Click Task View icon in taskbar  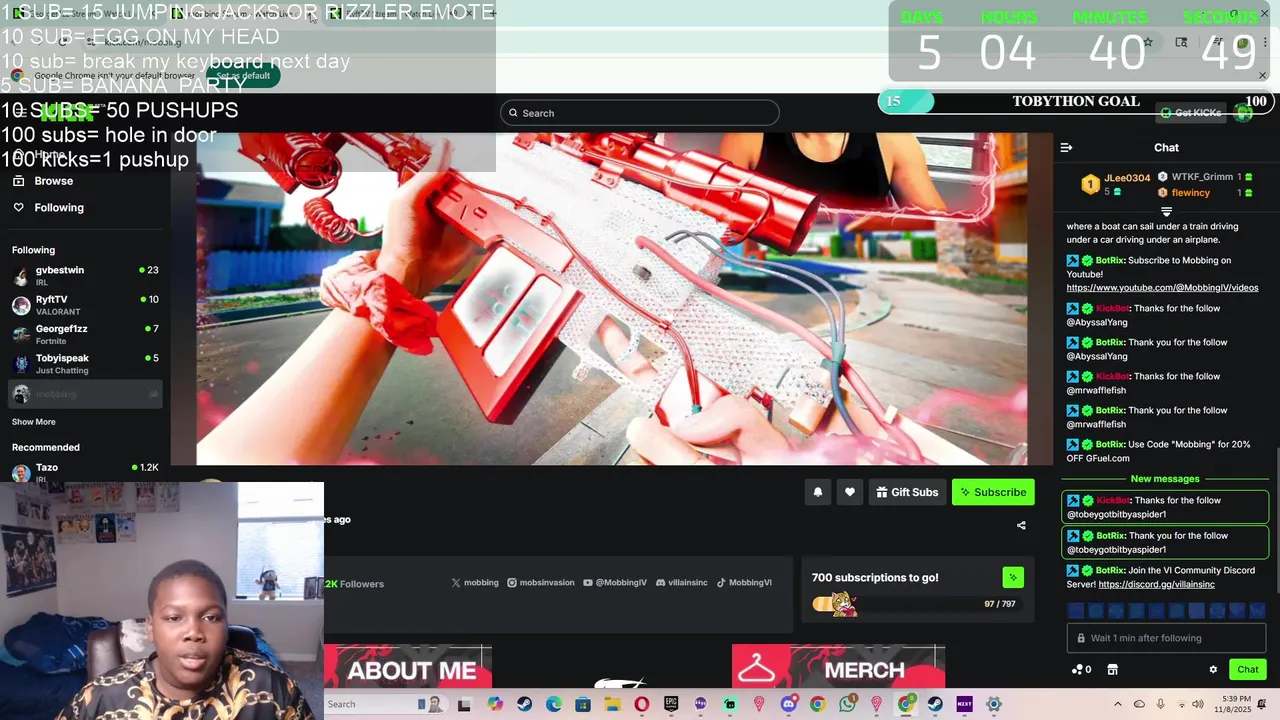coord(464,704)
